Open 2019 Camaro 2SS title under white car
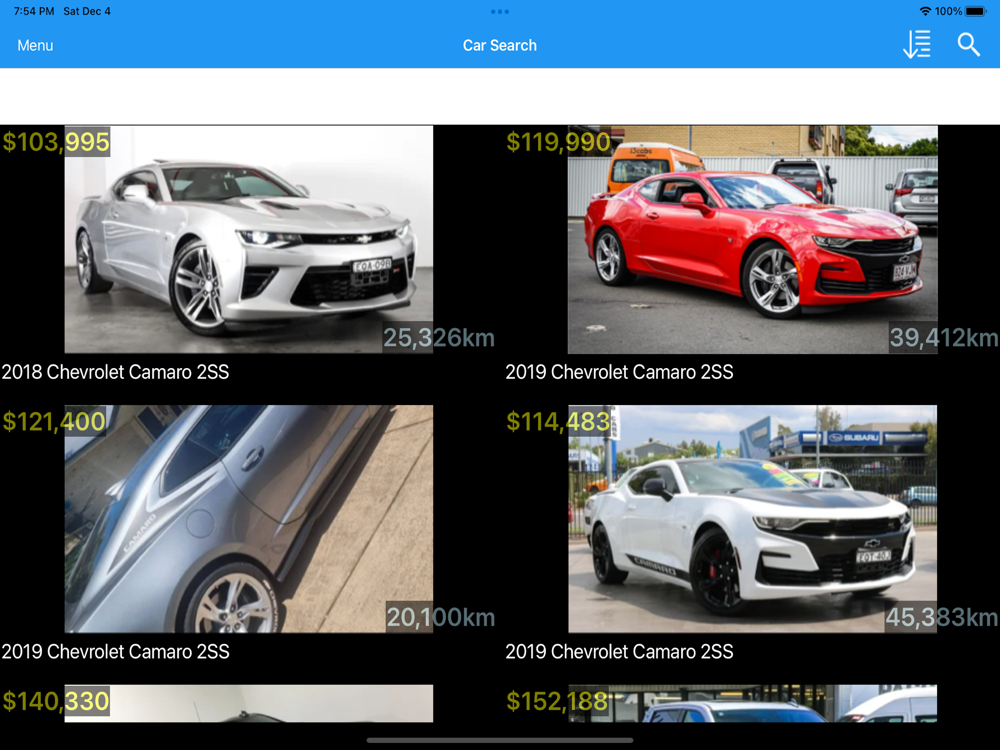The image size is (1000, 750). 619,651
